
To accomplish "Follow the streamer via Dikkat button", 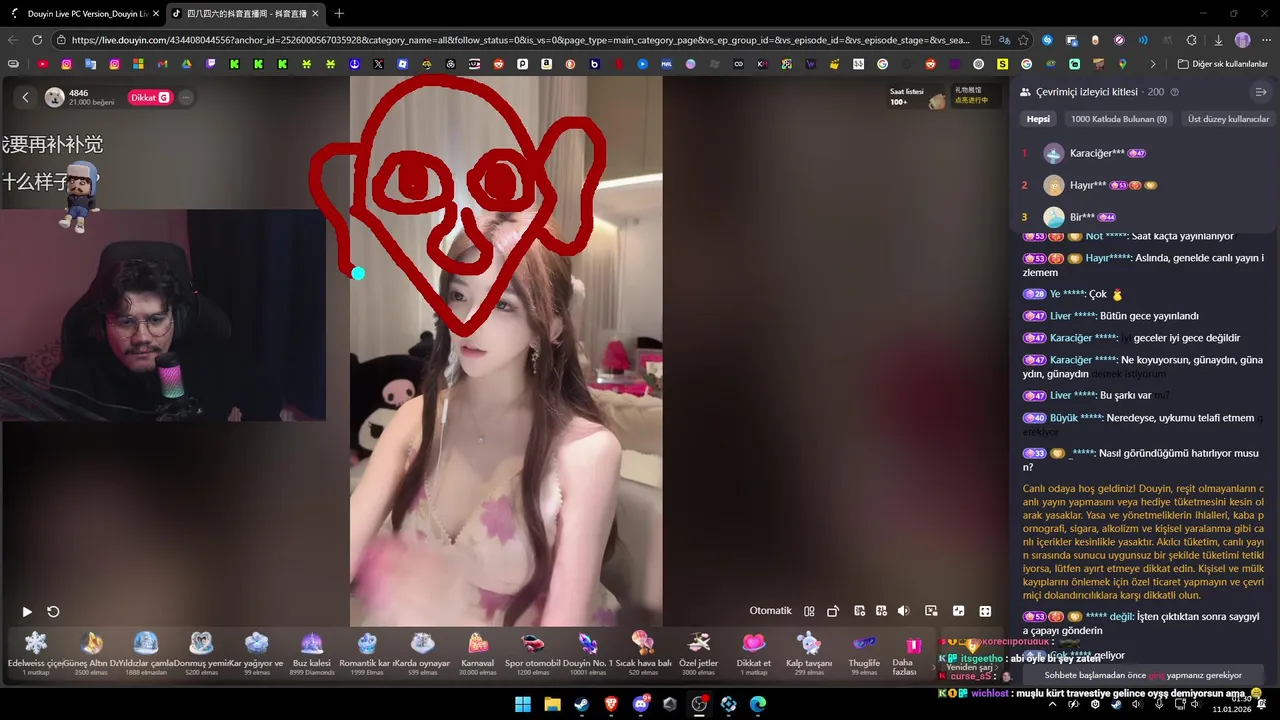I will click(x=150, y=98).
